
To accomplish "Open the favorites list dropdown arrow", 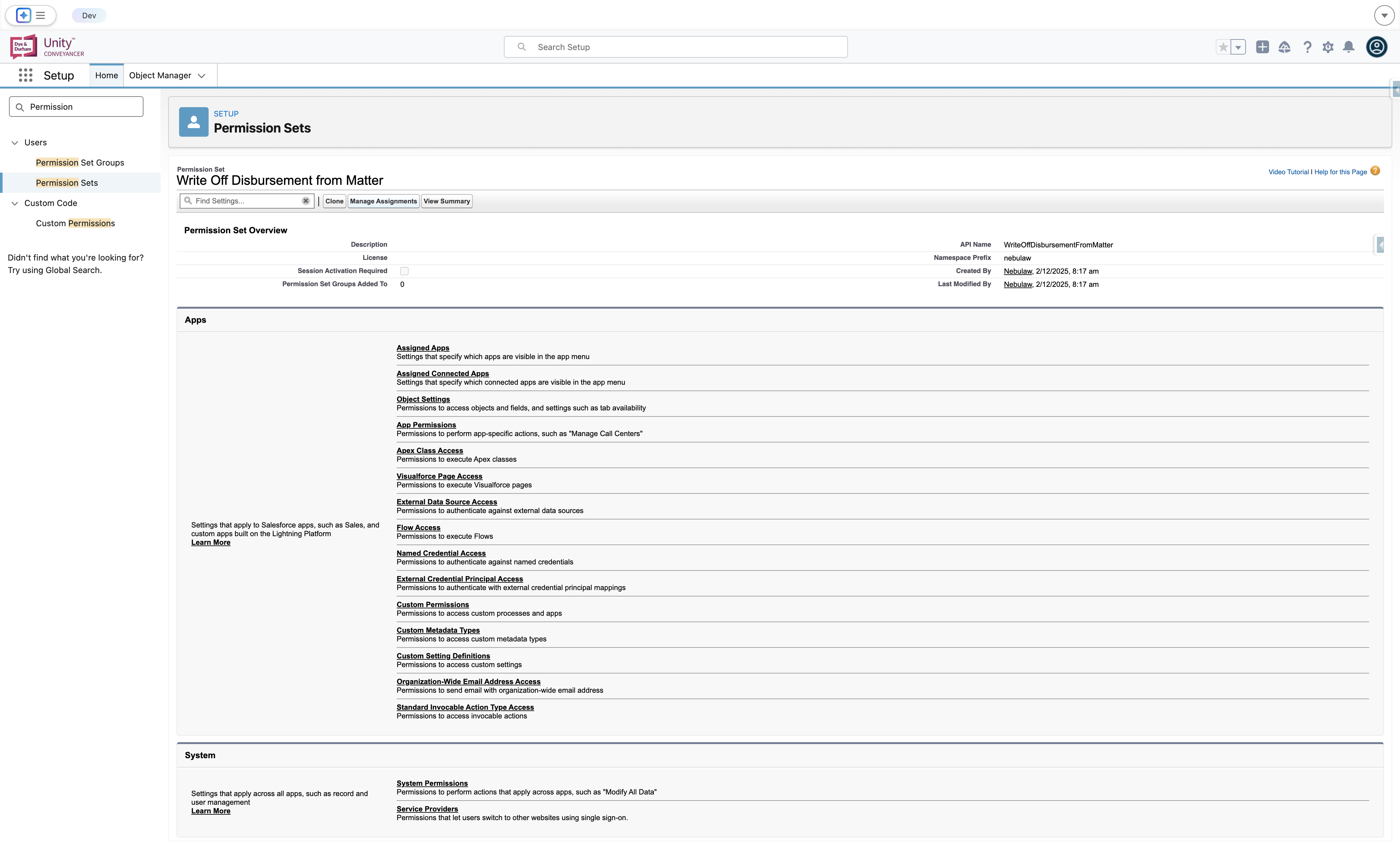I will point(1238,47).
